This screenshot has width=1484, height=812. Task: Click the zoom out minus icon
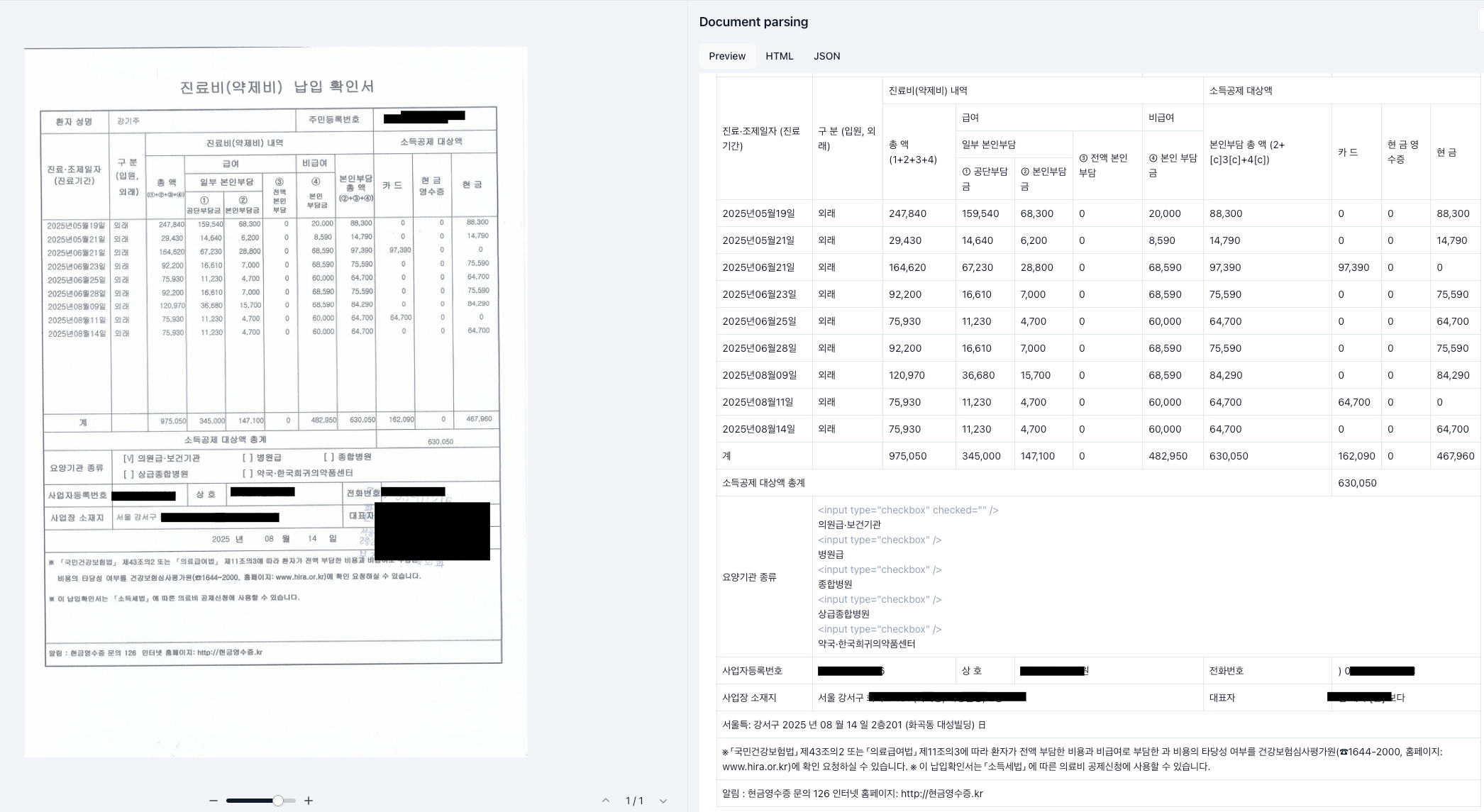213,801
